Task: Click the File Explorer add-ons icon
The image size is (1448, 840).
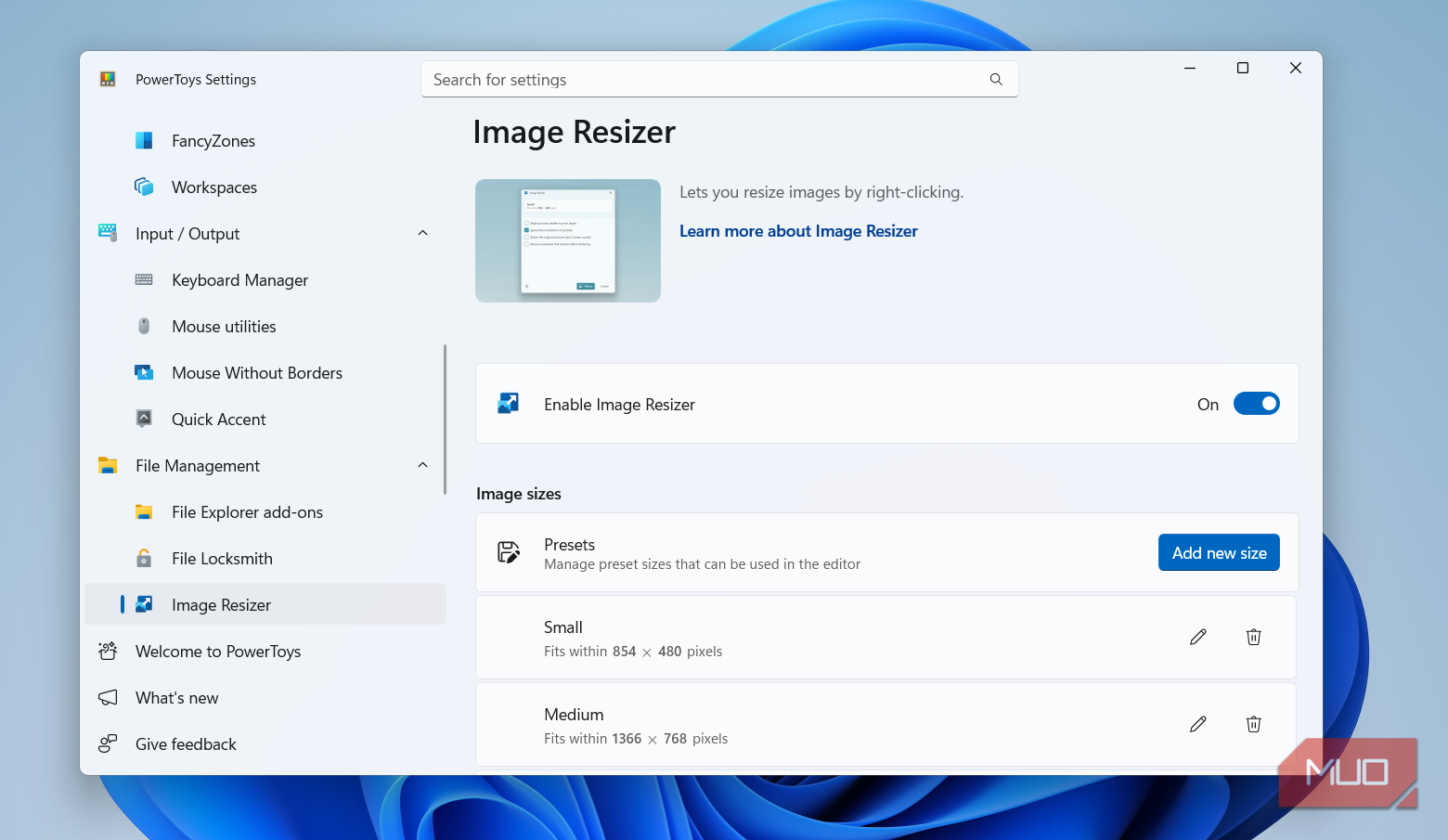Action: tap(144, 511)
